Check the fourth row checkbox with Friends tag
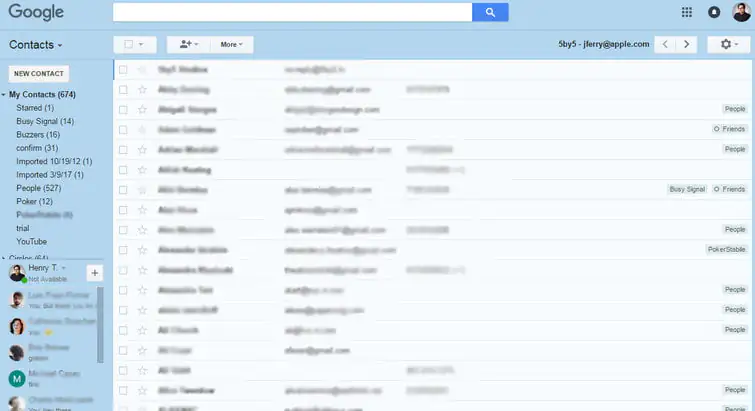Screen dimensions: 755x411 tap(123, 129)
